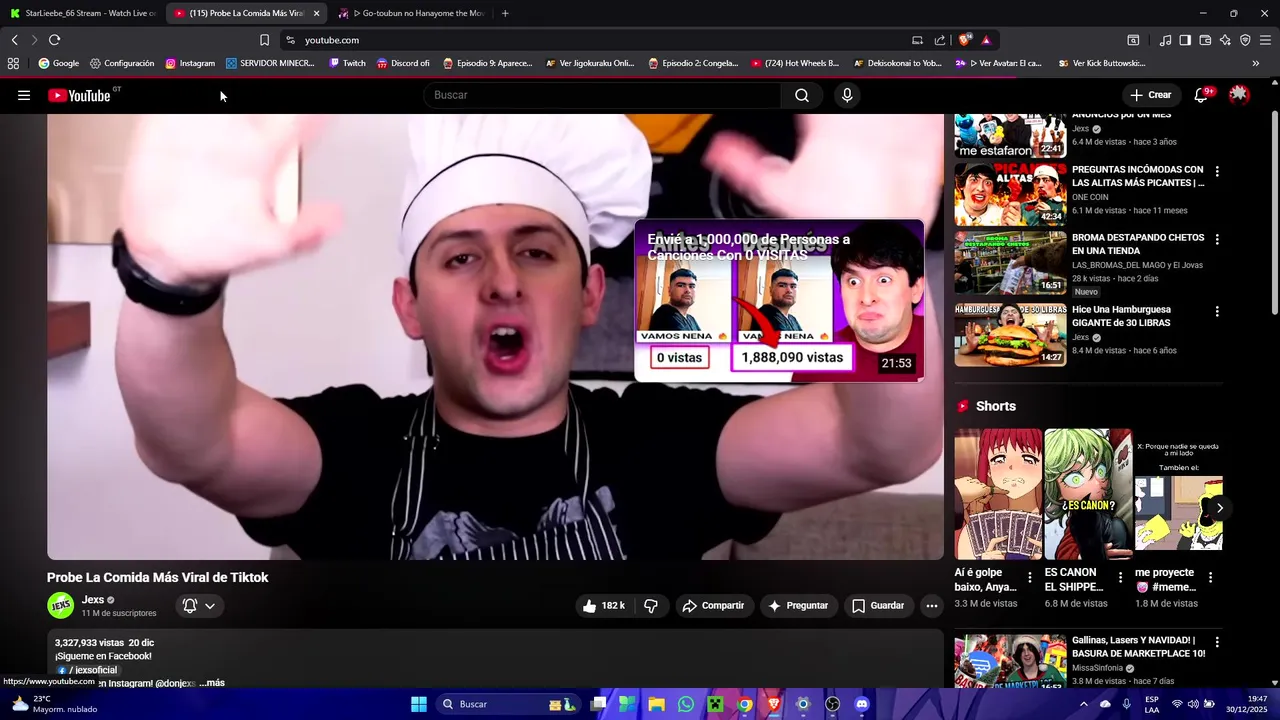
Task: Open the ¿ES CANON? short thumbnail
Action: pyautogui.click(x=1088, y=494)
